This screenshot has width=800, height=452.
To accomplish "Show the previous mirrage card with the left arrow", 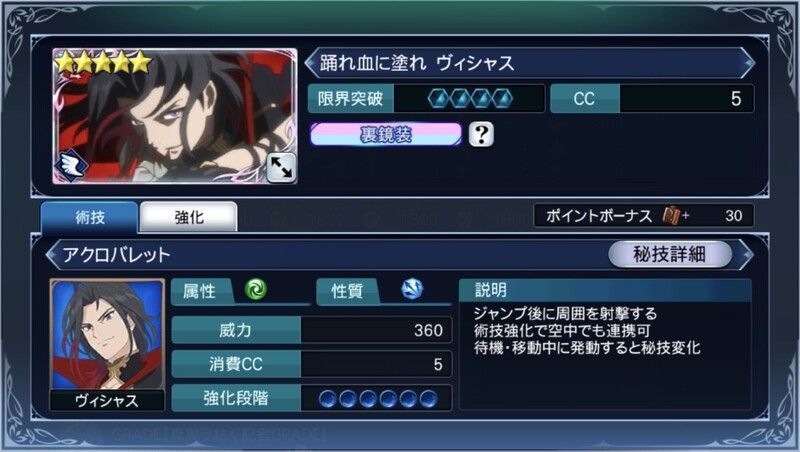I will click(x=311, y=63).
